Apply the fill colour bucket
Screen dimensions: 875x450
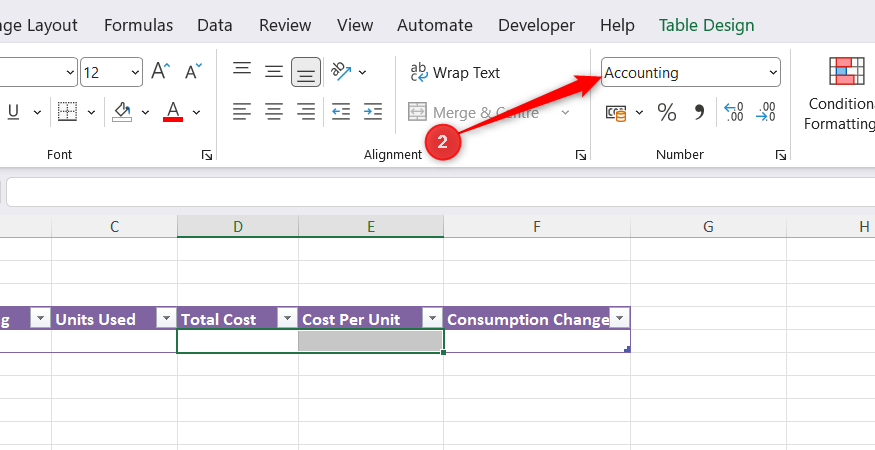(x=122, y=112)
